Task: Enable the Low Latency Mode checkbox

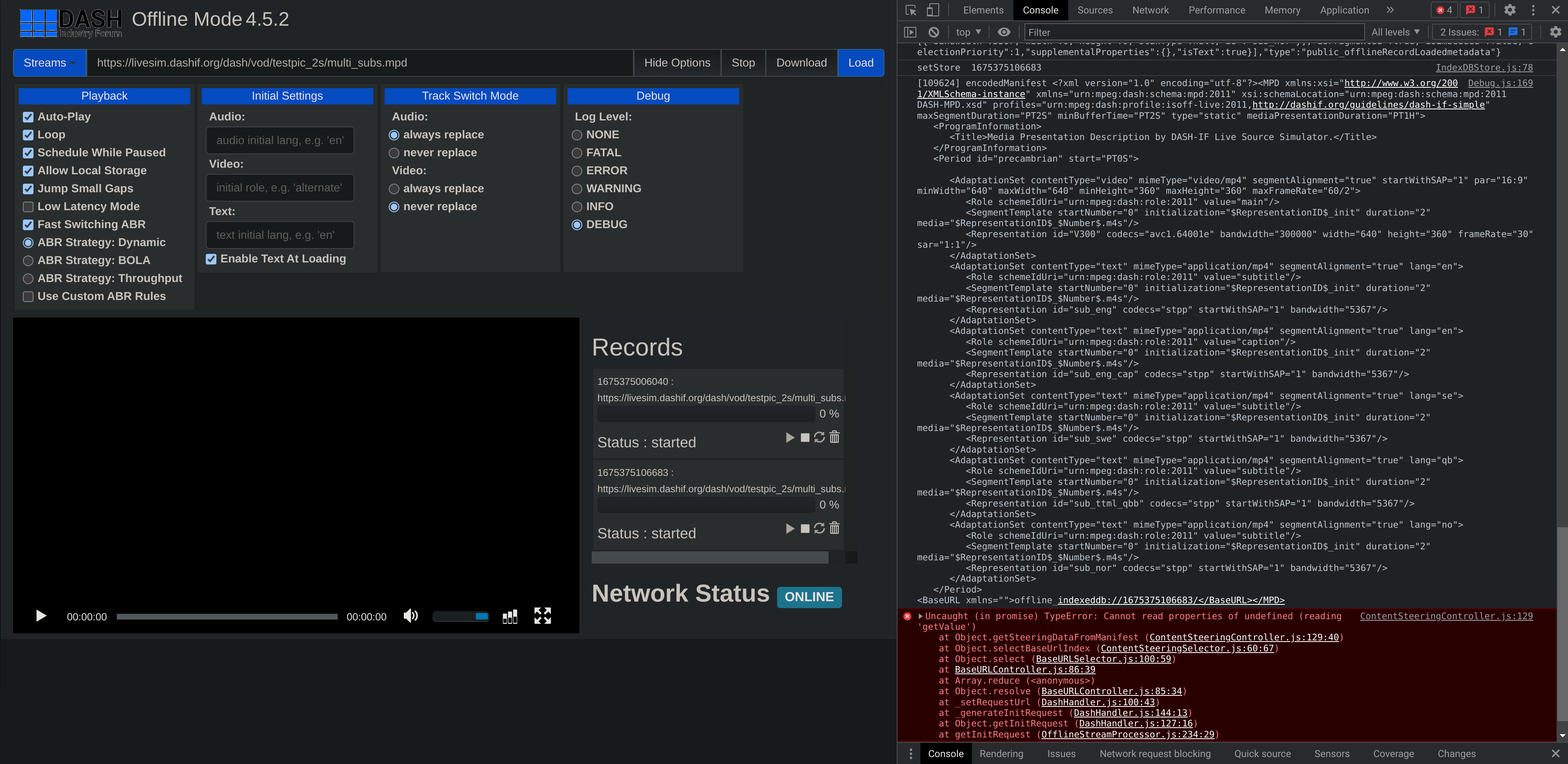Action: 28,207
